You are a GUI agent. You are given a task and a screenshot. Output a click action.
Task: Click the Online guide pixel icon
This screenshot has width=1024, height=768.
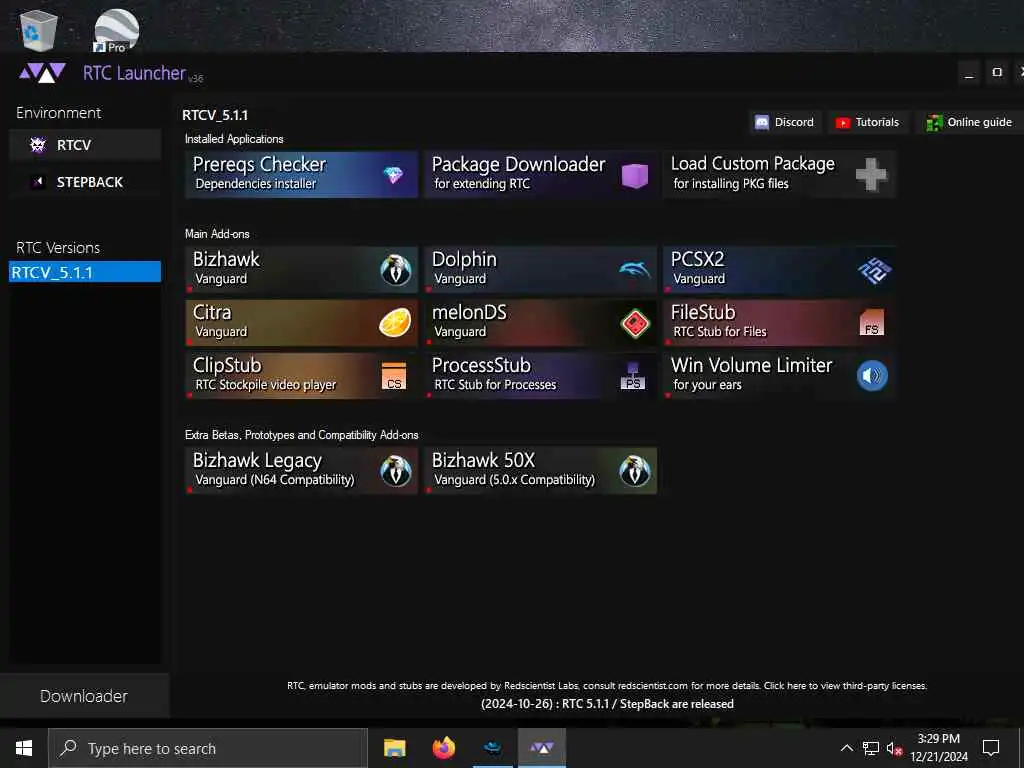pos(935,122)
